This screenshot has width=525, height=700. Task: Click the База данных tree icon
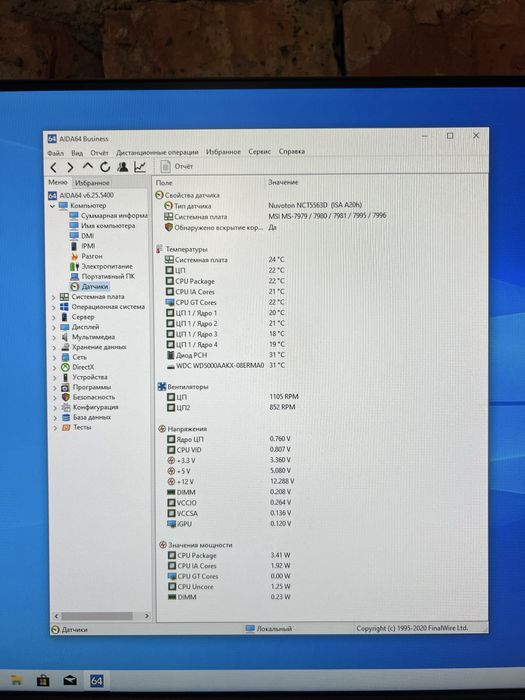click(66, 417)
